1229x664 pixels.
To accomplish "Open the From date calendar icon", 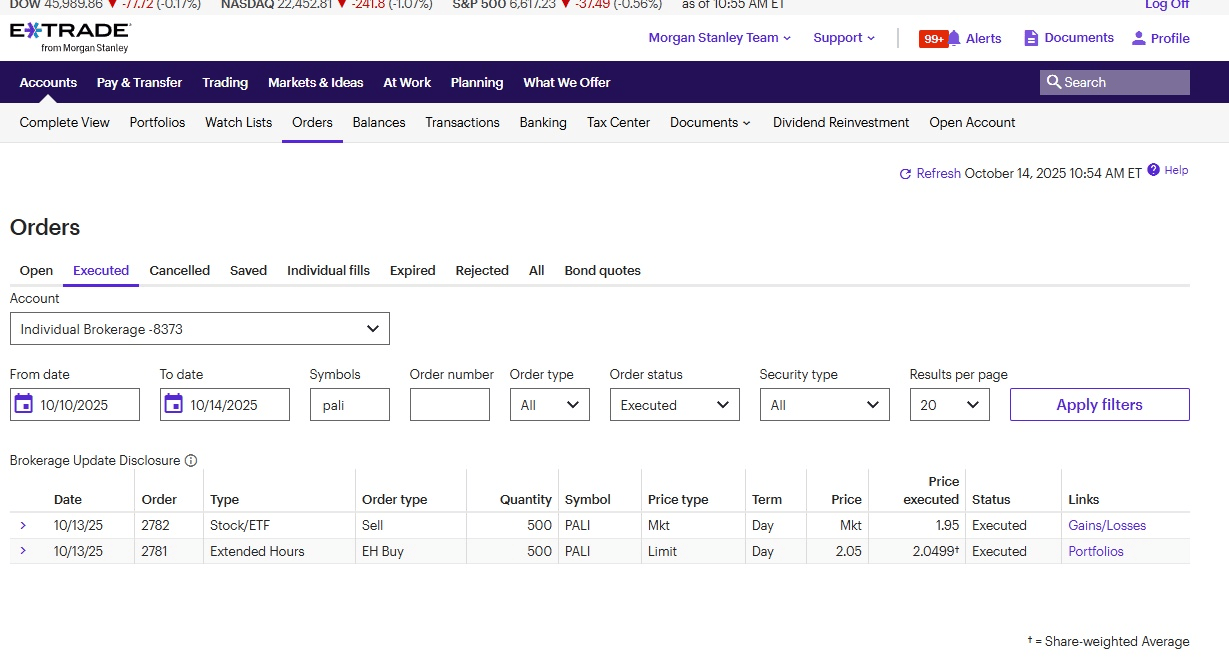I will 24,404.
